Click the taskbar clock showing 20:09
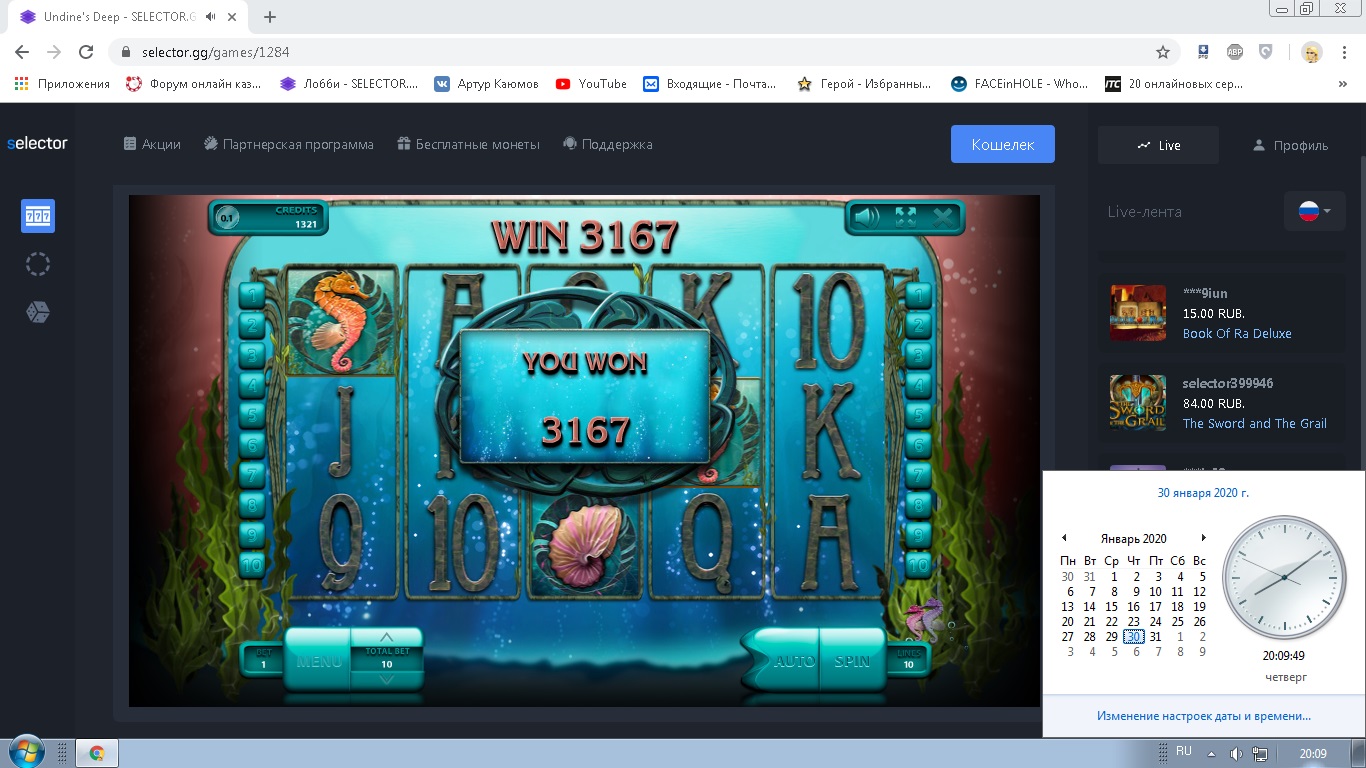Viewport: 1366px width, 768px height. coord(1312,753)
